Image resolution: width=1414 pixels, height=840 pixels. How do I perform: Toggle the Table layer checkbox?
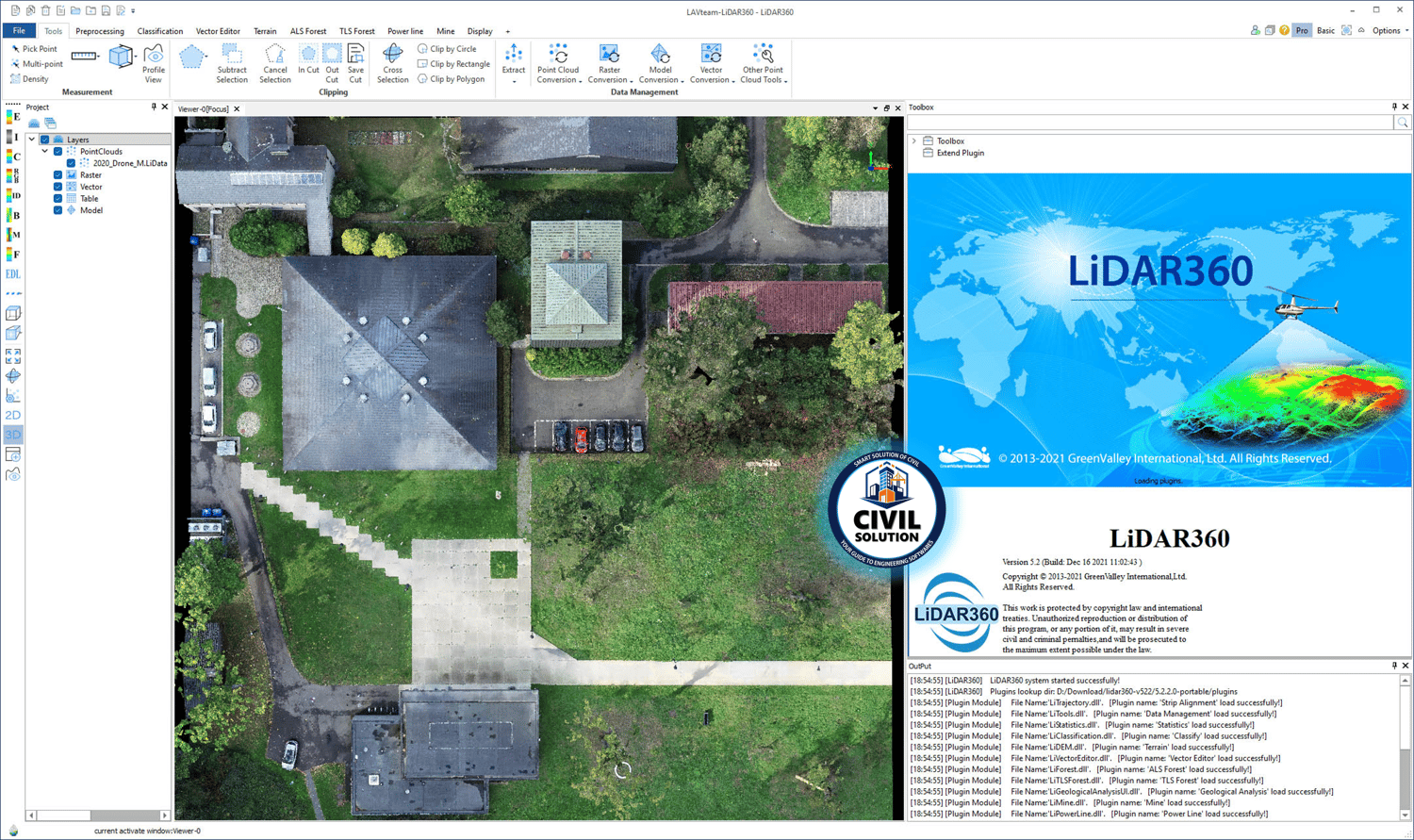[58, 198]
